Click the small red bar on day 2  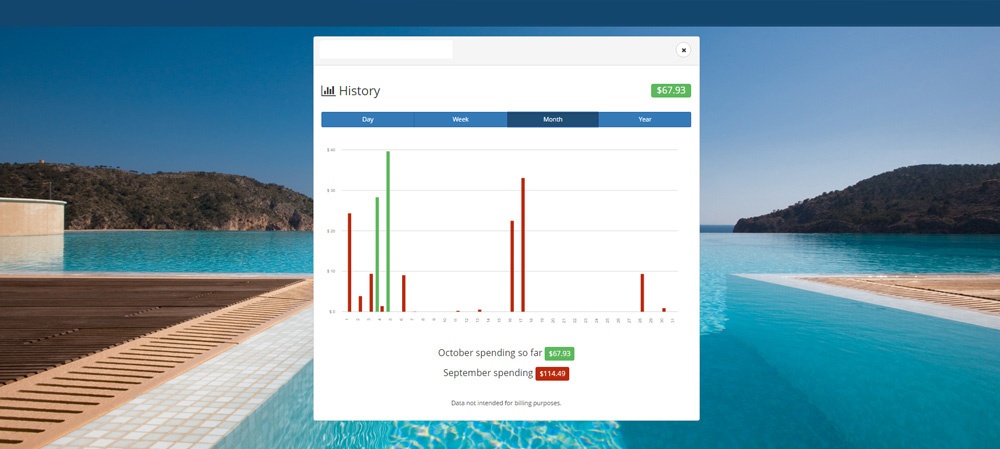[360, 304]
